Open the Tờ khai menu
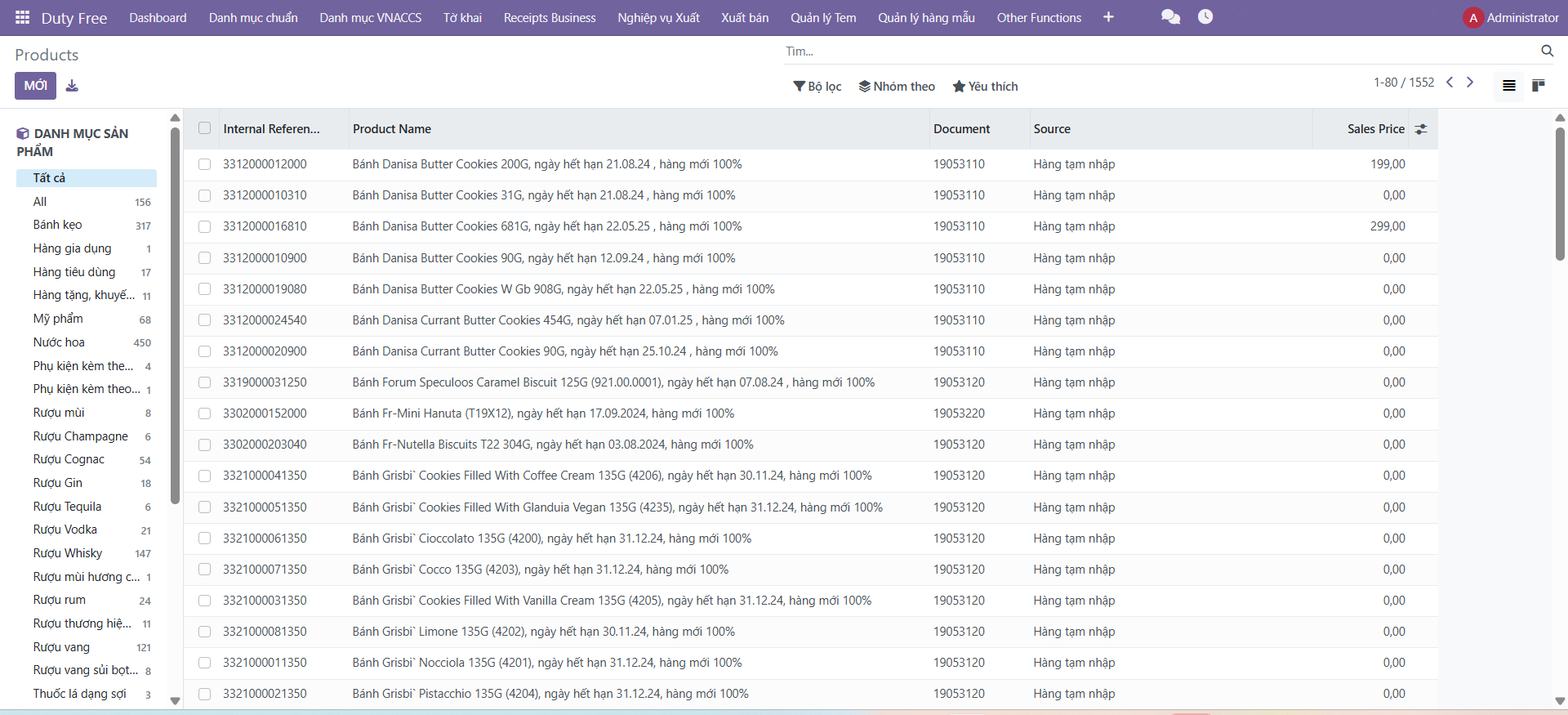 coord(462,18)
